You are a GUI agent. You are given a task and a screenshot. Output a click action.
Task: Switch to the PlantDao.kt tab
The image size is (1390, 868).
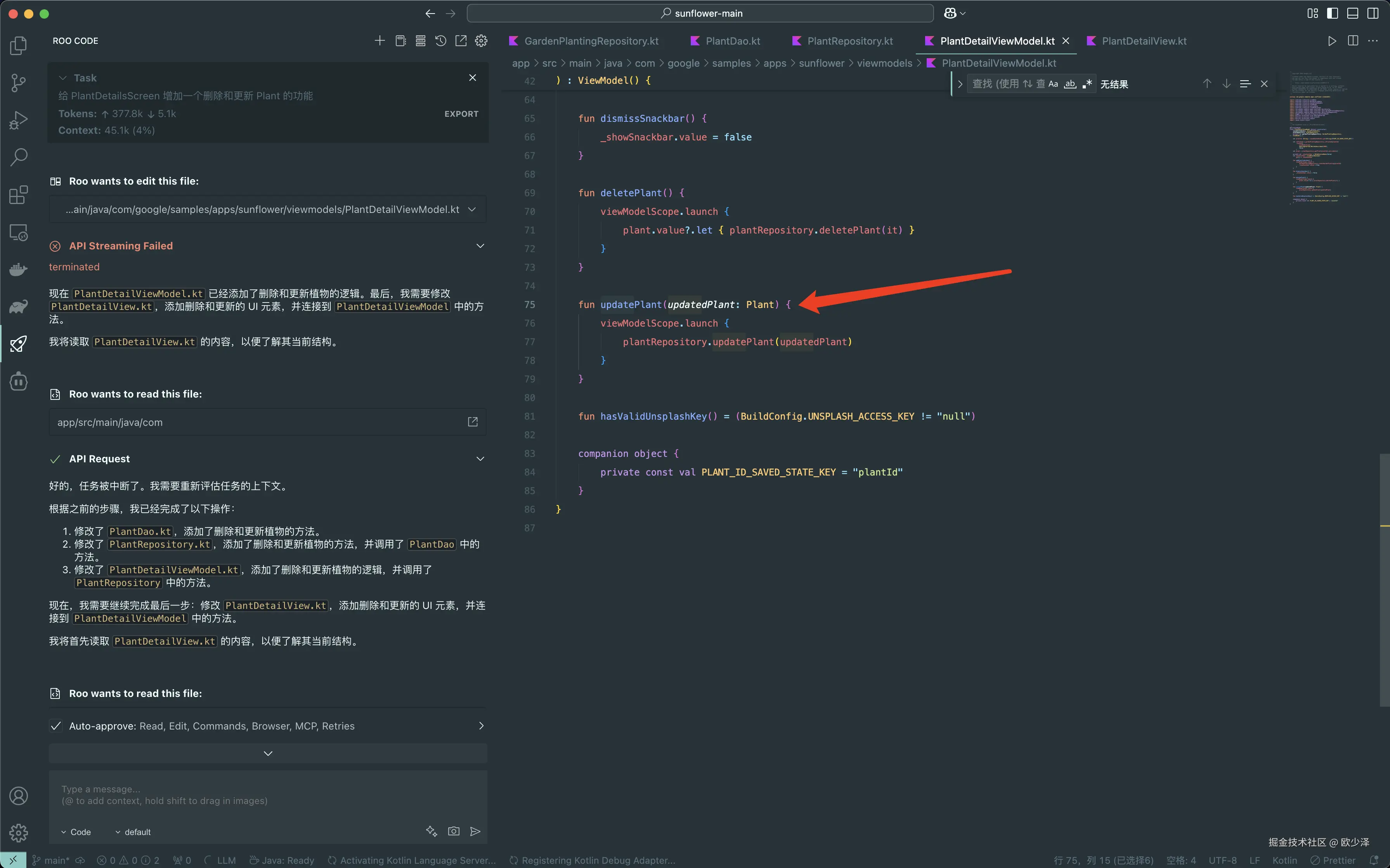click(x=732, y=41)
